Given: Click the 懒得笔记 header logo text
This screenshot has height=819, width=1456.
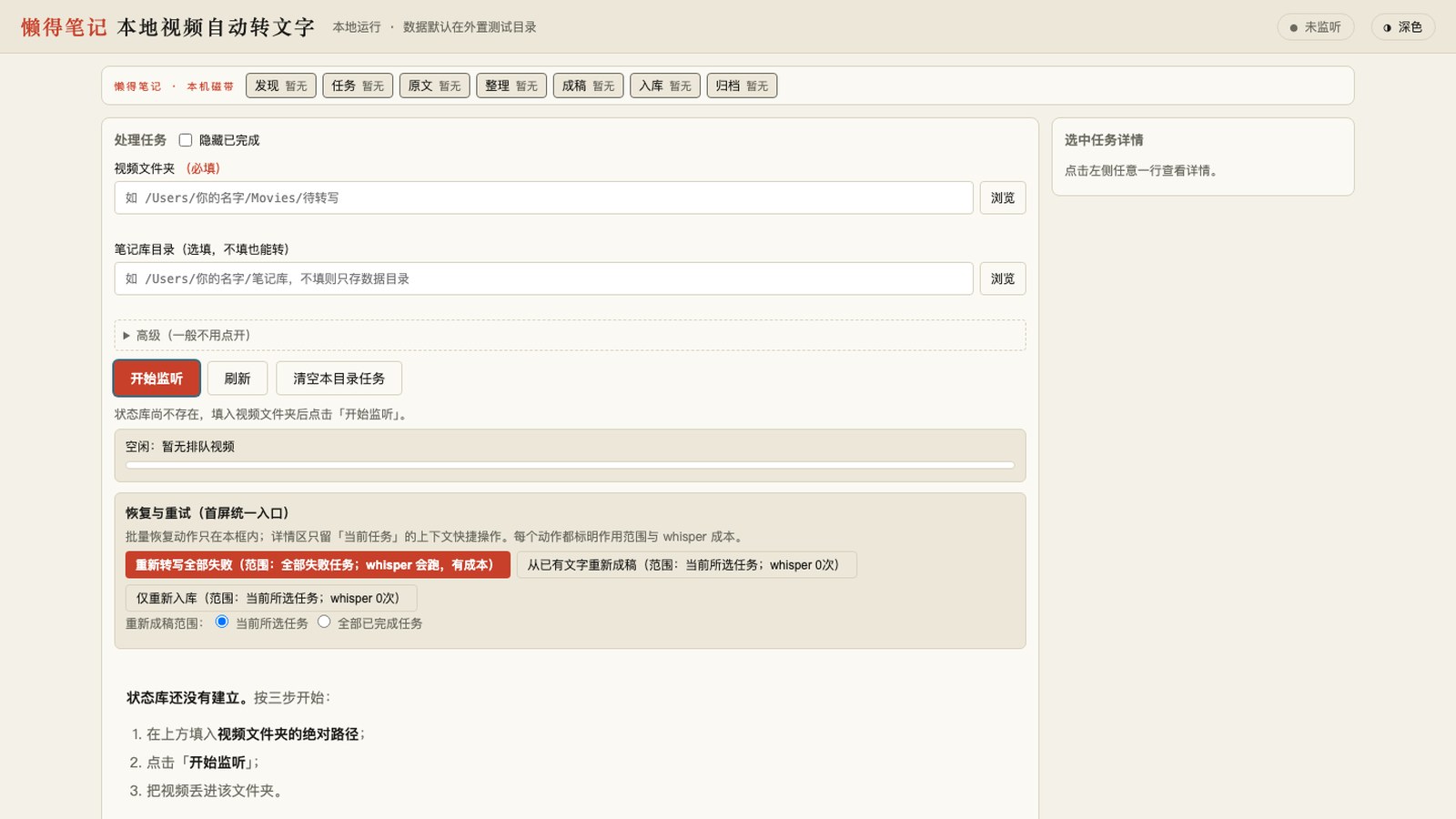Looking at the screenshot, I should coord(64,27).
